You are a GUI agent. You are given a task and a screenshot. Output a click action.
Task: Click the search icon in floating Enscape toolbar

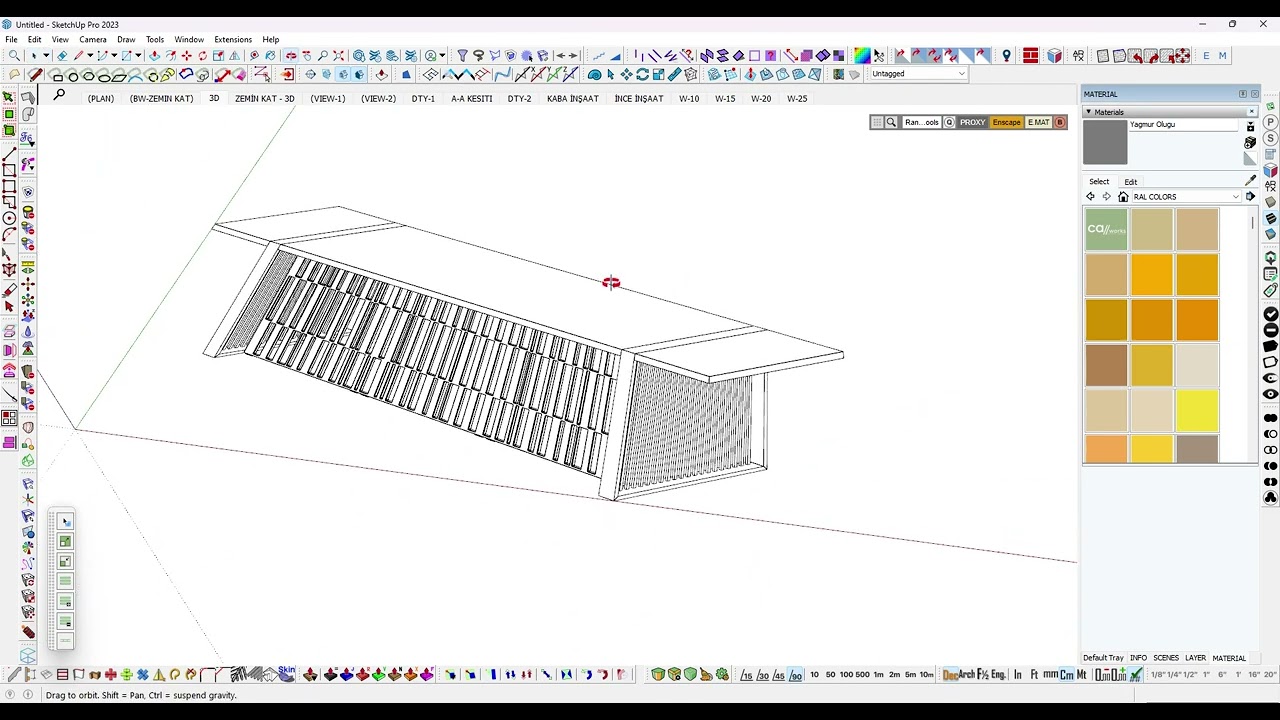tap(891, 122)
